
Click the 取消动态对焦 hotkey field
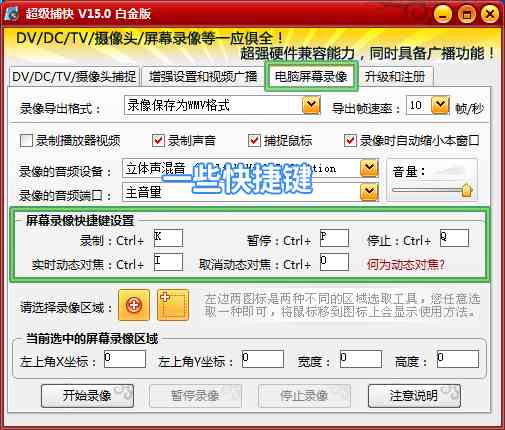(x=334, y=262)
